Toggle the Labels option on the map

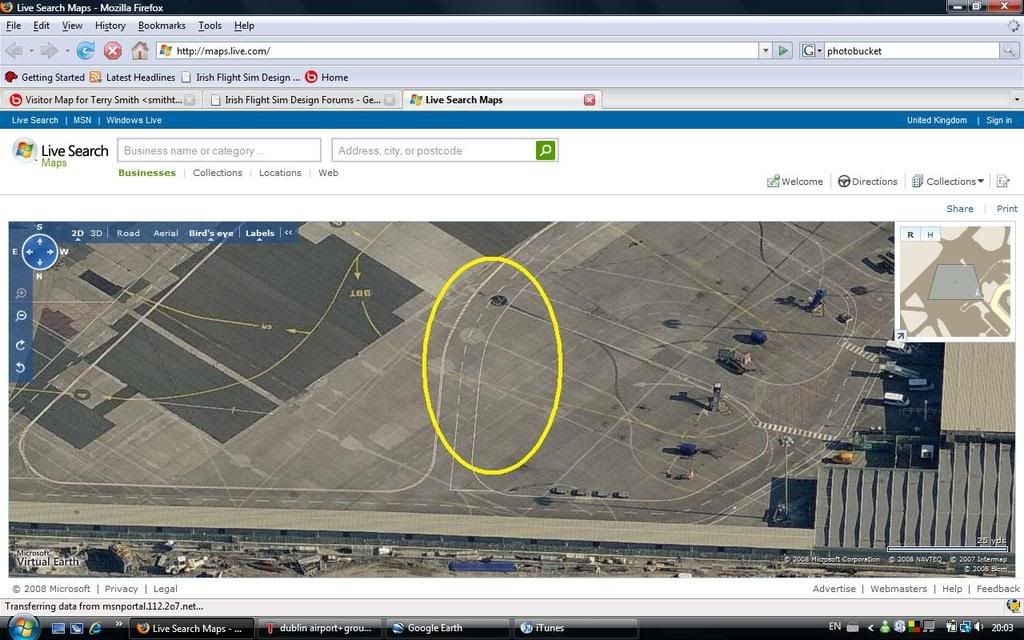pos(260,233)
